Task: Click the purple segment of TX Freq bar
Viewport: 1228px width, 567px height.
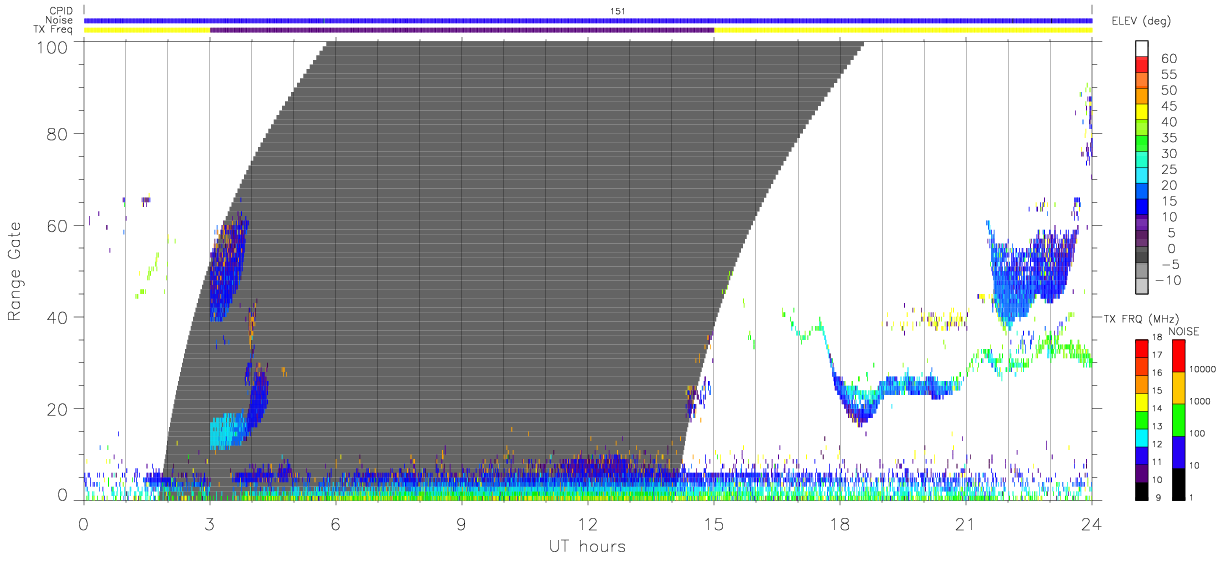Action: [x=462, y=30]
